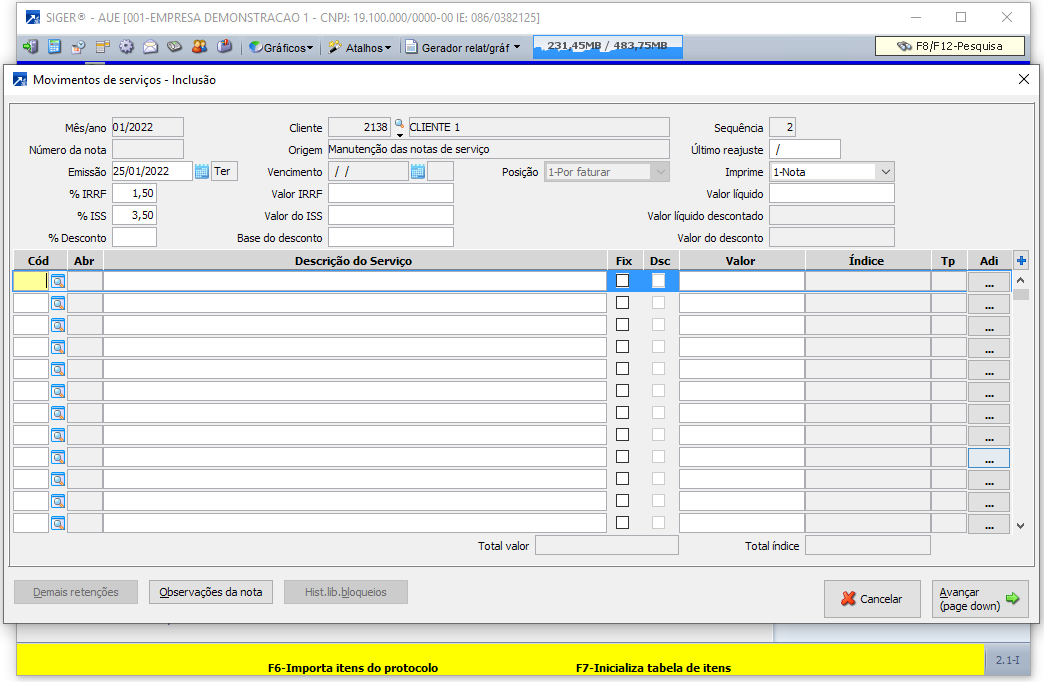Open the calendar picker next to Emissão date

202,172
